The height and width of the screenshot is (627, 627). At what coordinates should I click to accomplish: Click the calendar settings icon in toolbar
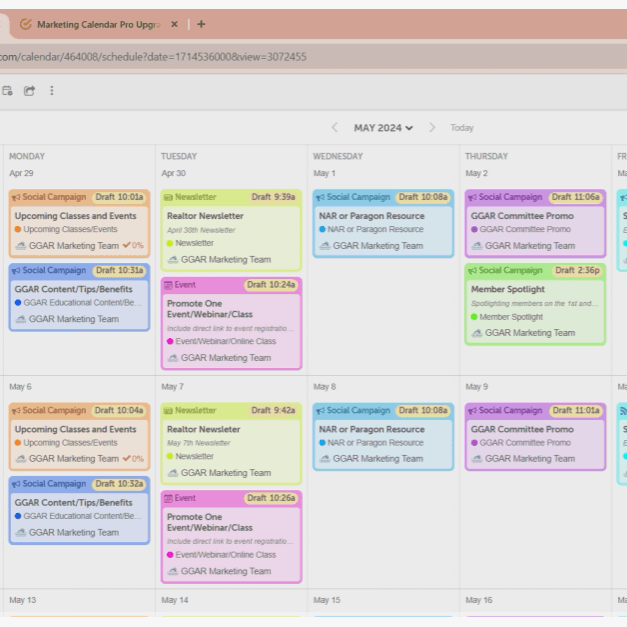[x=7, y=91]
